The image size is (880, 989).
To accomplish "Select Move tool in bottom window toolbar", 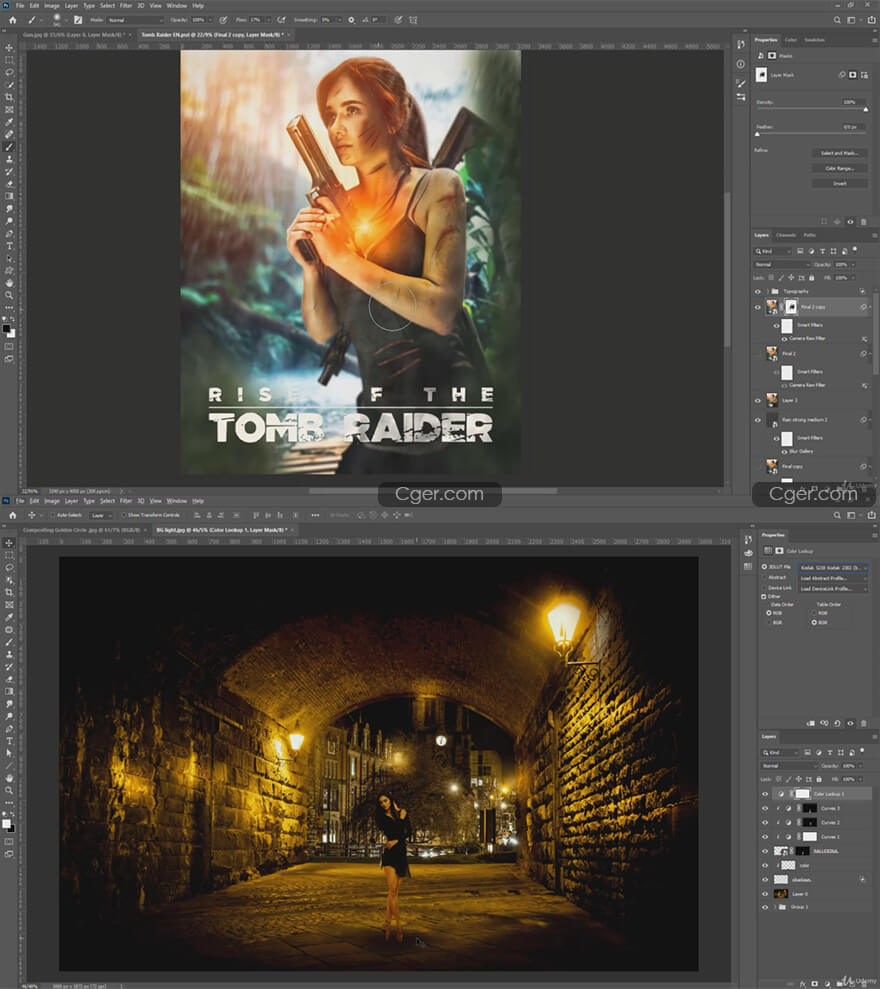I will [9, 543].
